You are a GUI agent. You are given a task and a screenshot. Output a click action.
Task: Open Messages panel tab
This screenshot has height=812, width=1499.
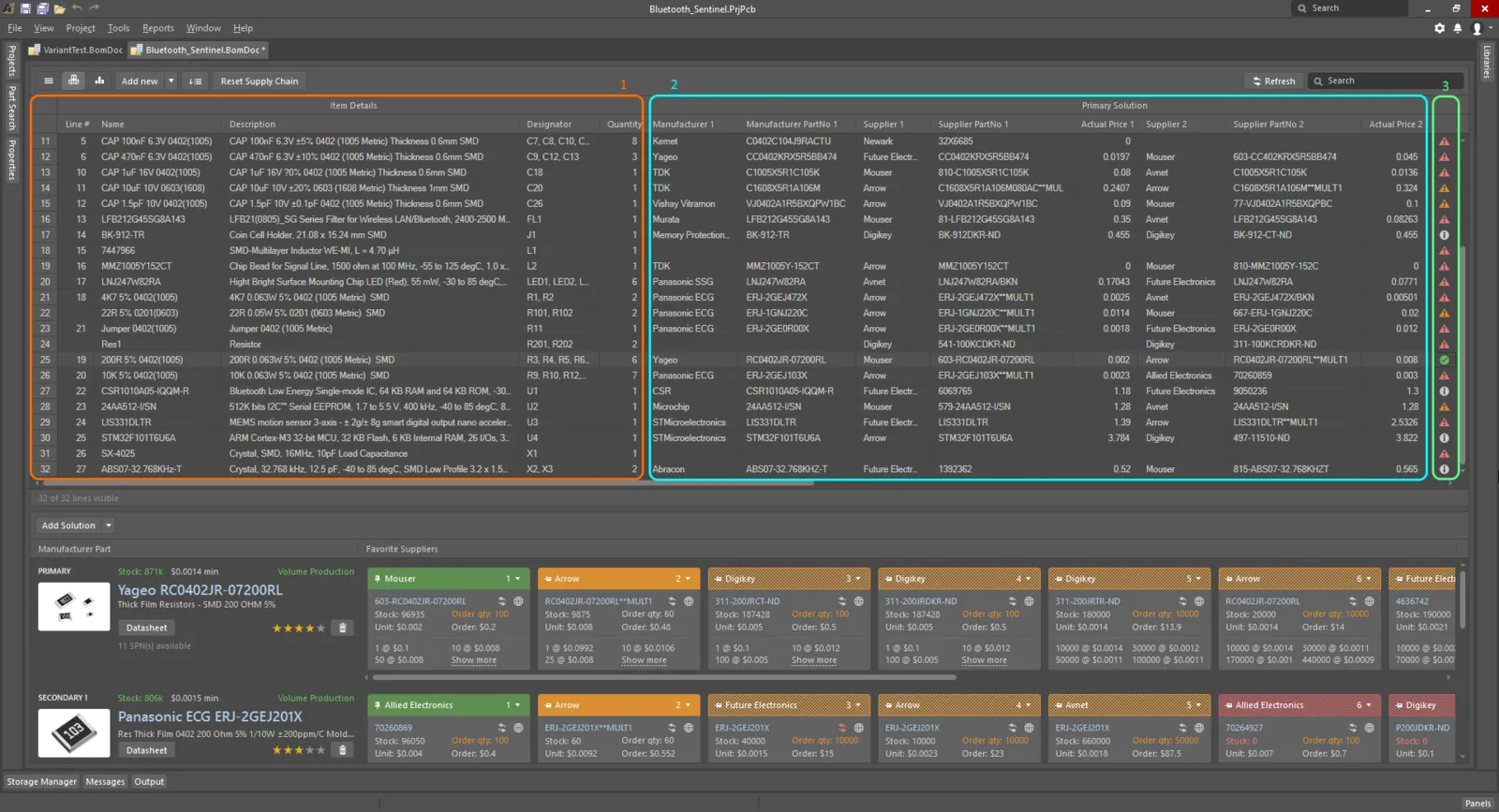[105, 781]
